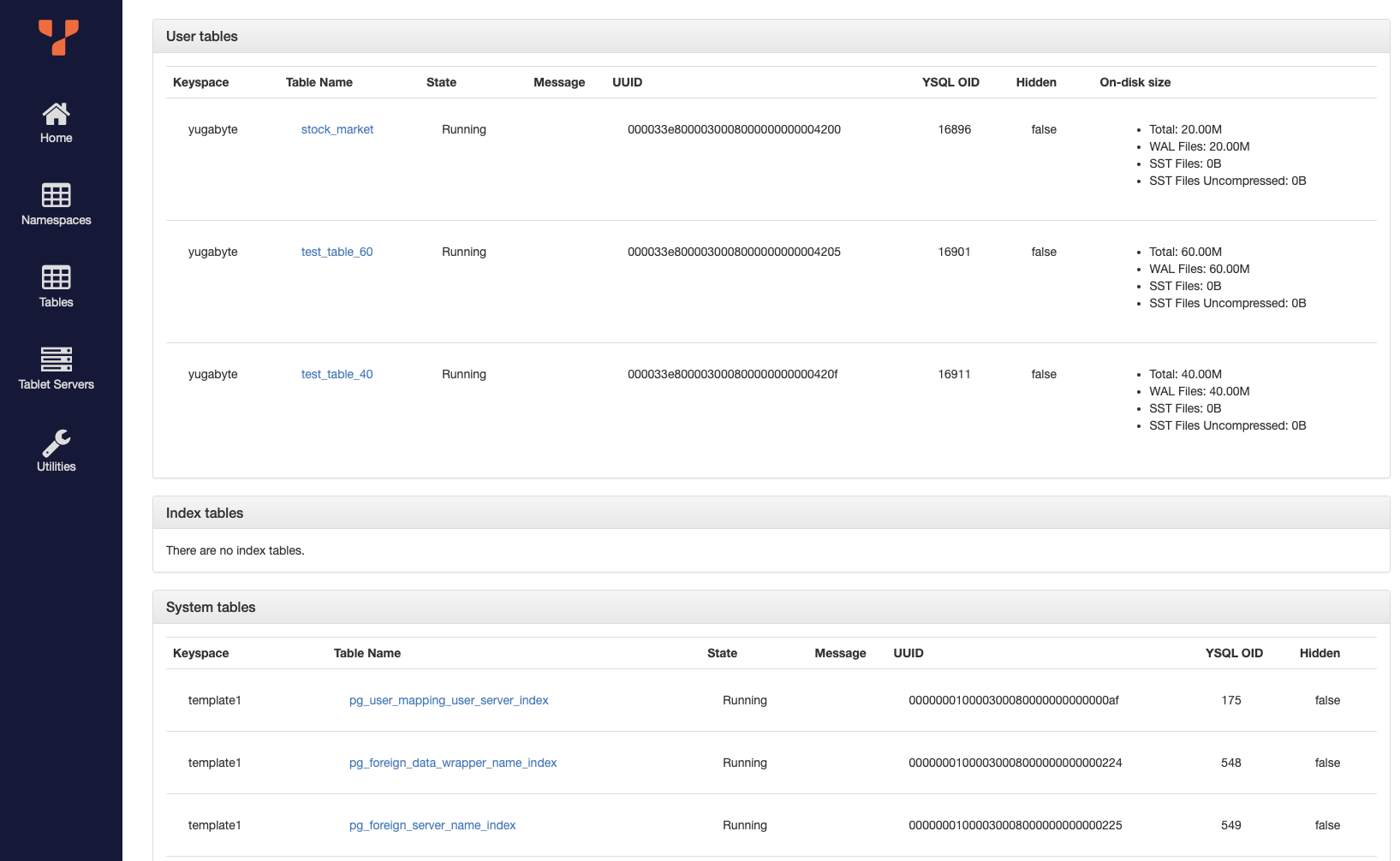Select the Tables icon in sidebar
1400x861 pixels.
tap(57, 277)
